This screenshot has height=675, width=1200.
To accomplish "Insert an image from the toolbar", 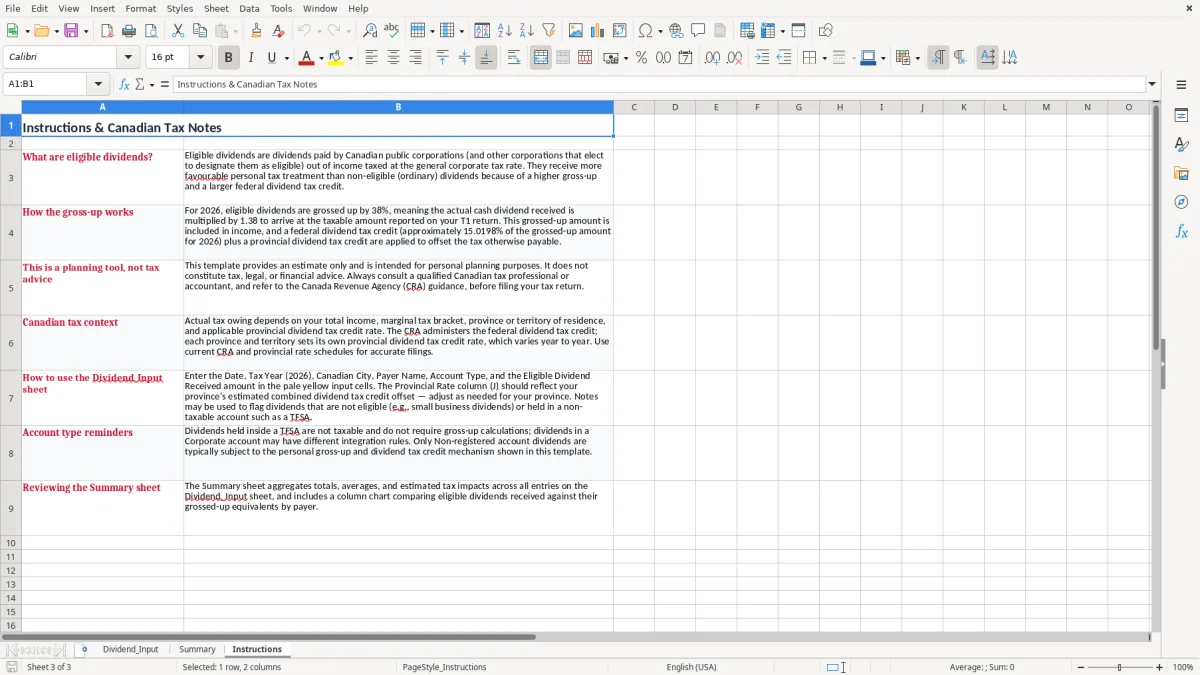I will (576, 31).
